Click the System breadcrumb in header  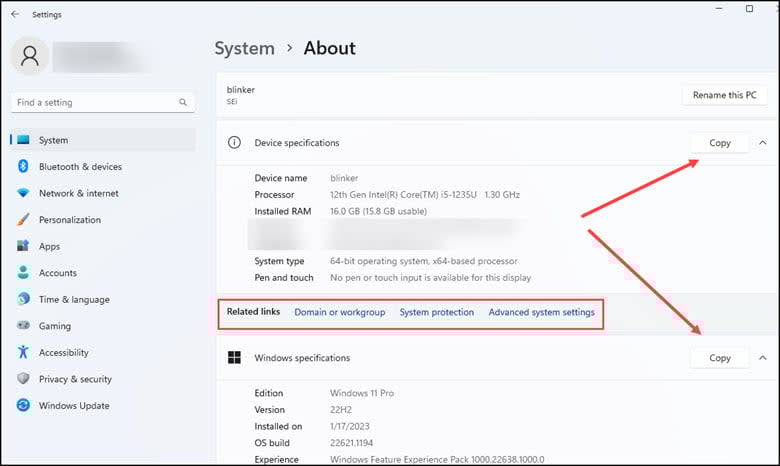244,48
